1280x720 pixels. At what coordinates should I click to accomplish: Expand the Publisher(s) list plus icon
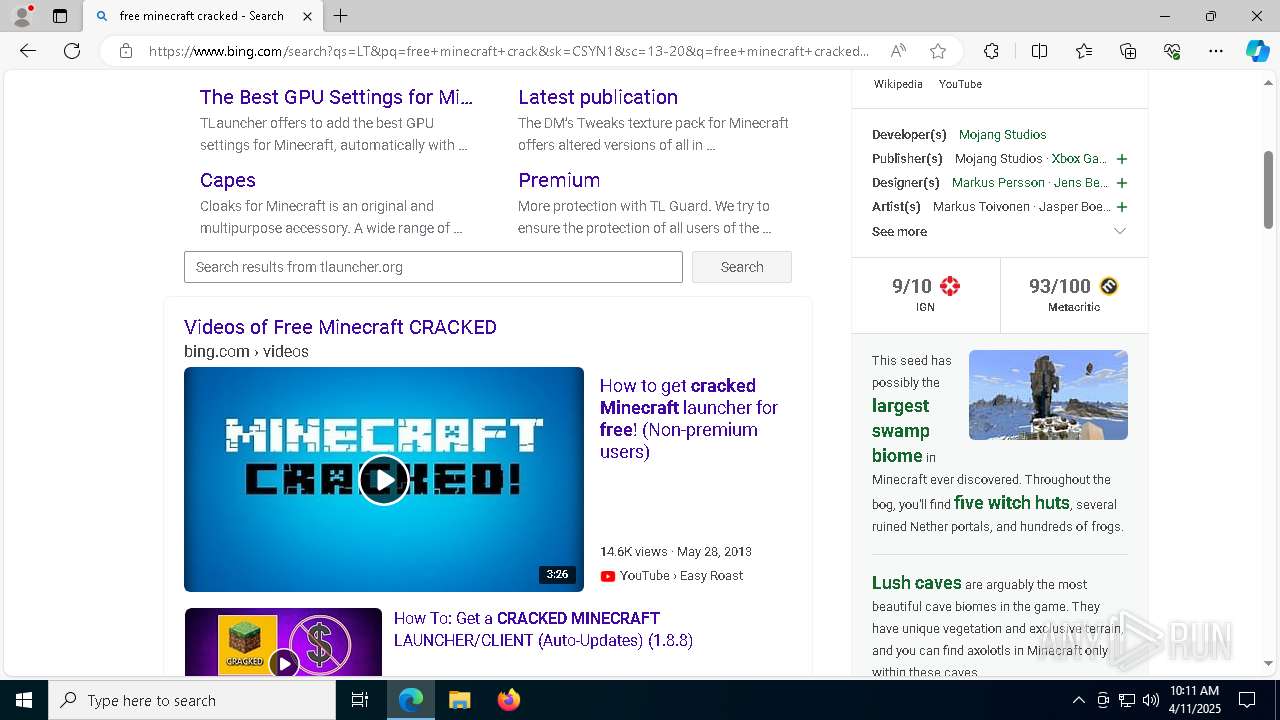click(x=1122, y=159)
